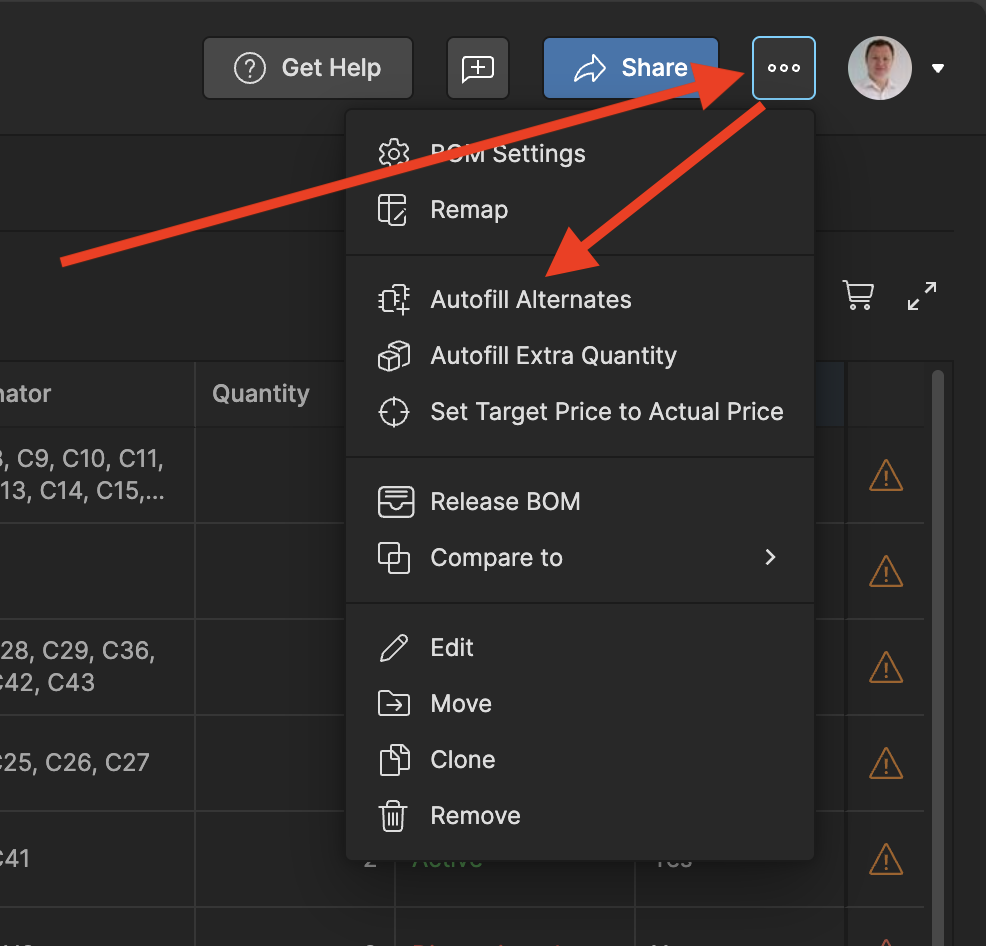Select the Autofill Extra Quantity cube icon
Image resolution: width=986 pixels, height=946 pixels.
(394, 355)
